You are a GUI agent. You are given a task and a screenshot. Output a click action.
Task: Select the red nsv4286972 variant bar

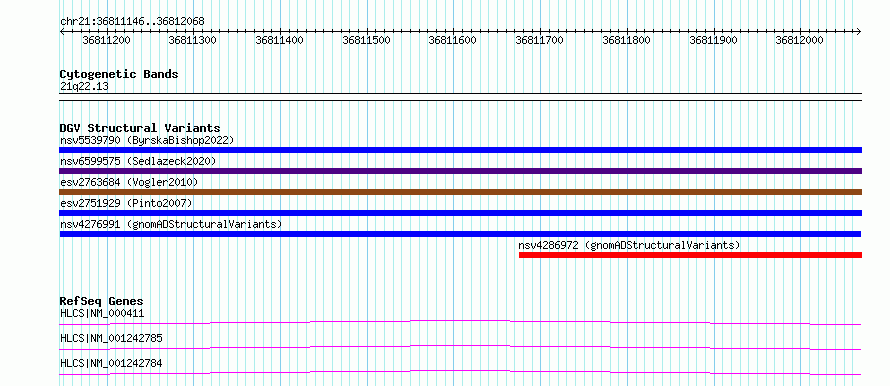click(x=690, y=255)
